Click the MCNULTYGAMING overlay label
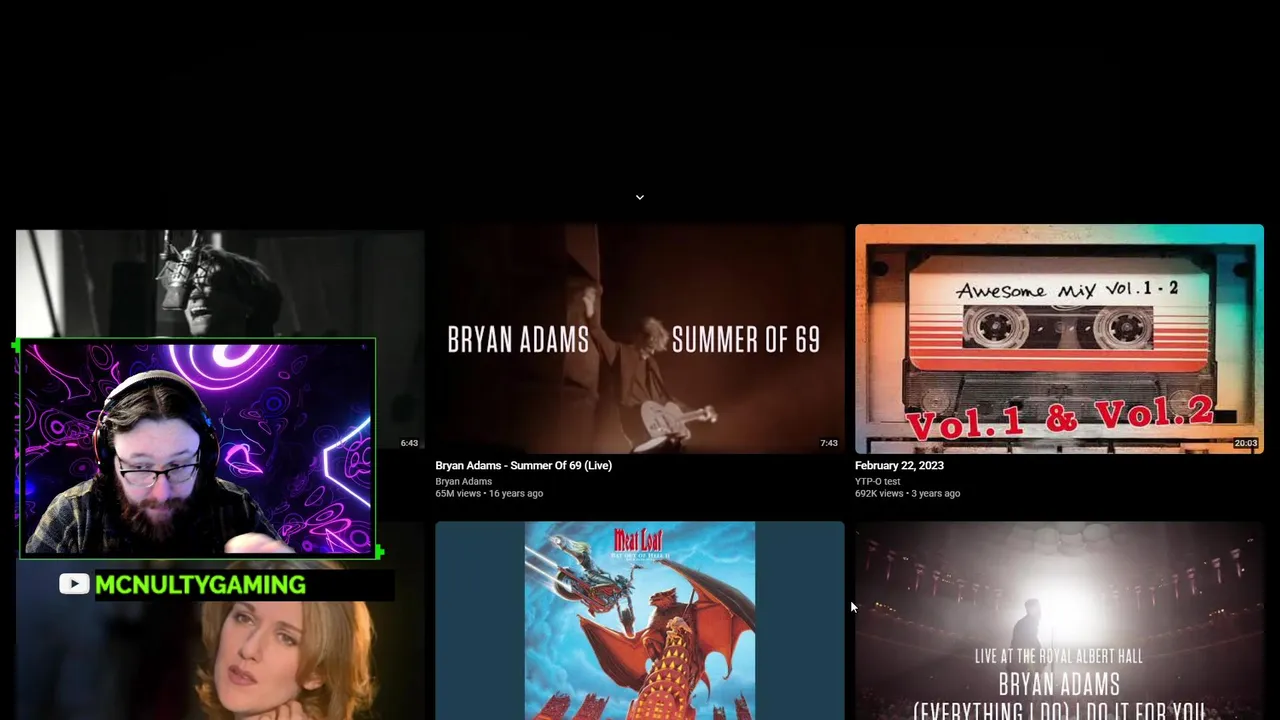The height and width of the screenshot is (720, 1280). click(x=200, y=585)
